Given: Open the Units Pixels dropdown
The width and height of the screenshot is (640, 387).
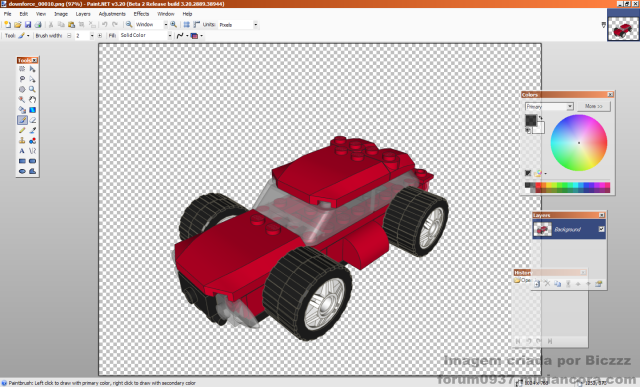Looking at the screenshot, I should 256,24.
